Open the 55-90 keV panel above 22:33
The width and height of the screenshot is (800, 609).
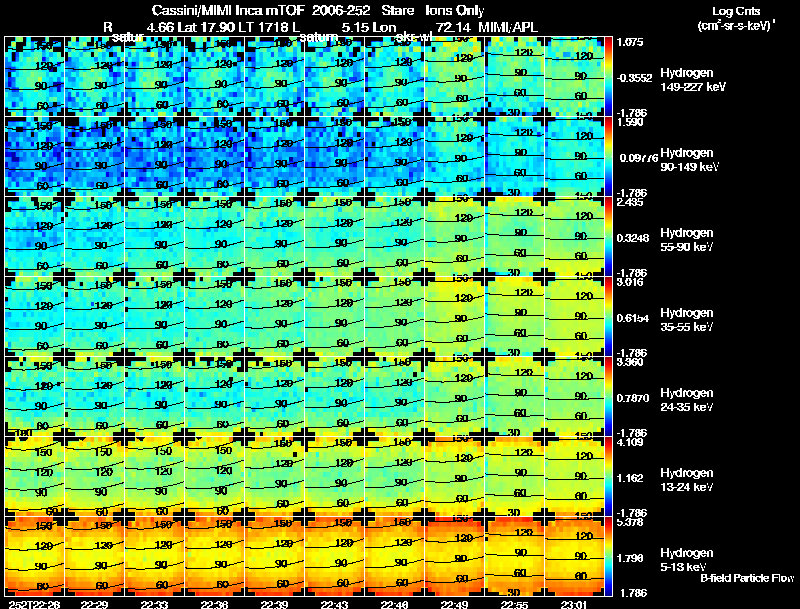pos(155,236)
